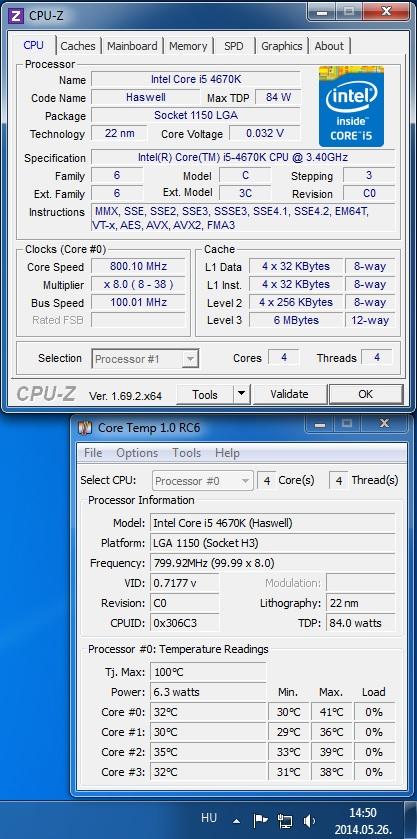Click the taskbar clock showing 14:50
The height and width of the screenshot is (839, 417).
pos(363,813)
